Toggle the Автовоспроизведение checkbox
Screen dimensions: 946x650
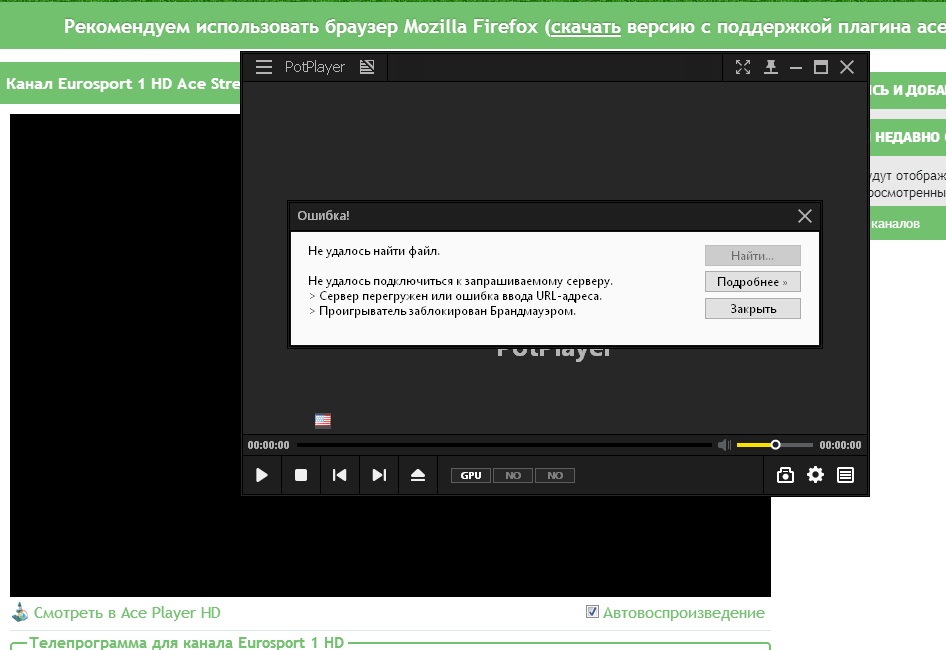click(x=592, y=612)
